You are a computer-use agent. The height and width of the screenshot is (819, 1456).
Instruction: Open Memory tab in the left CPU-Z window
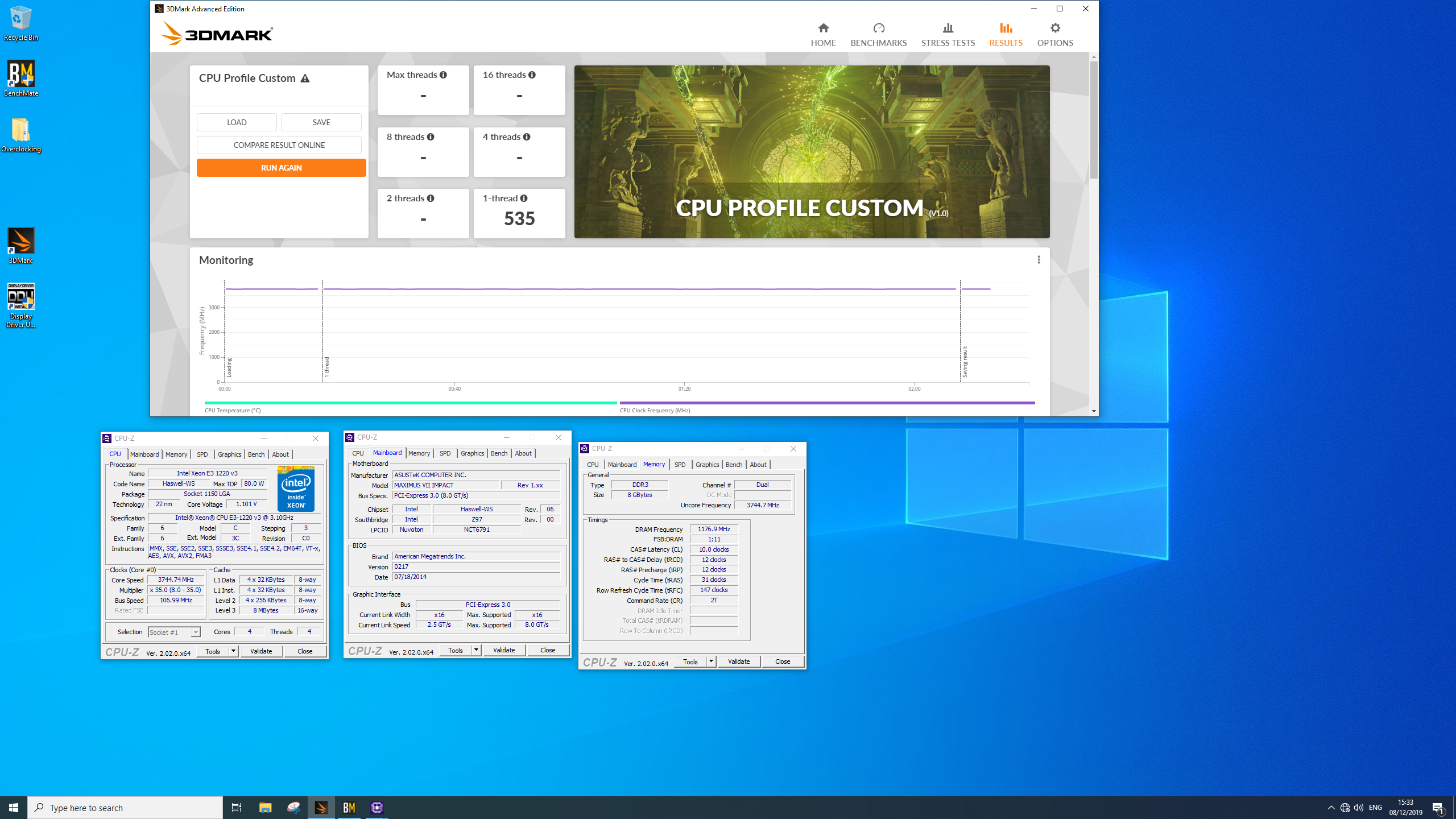(x=176, y=454)
